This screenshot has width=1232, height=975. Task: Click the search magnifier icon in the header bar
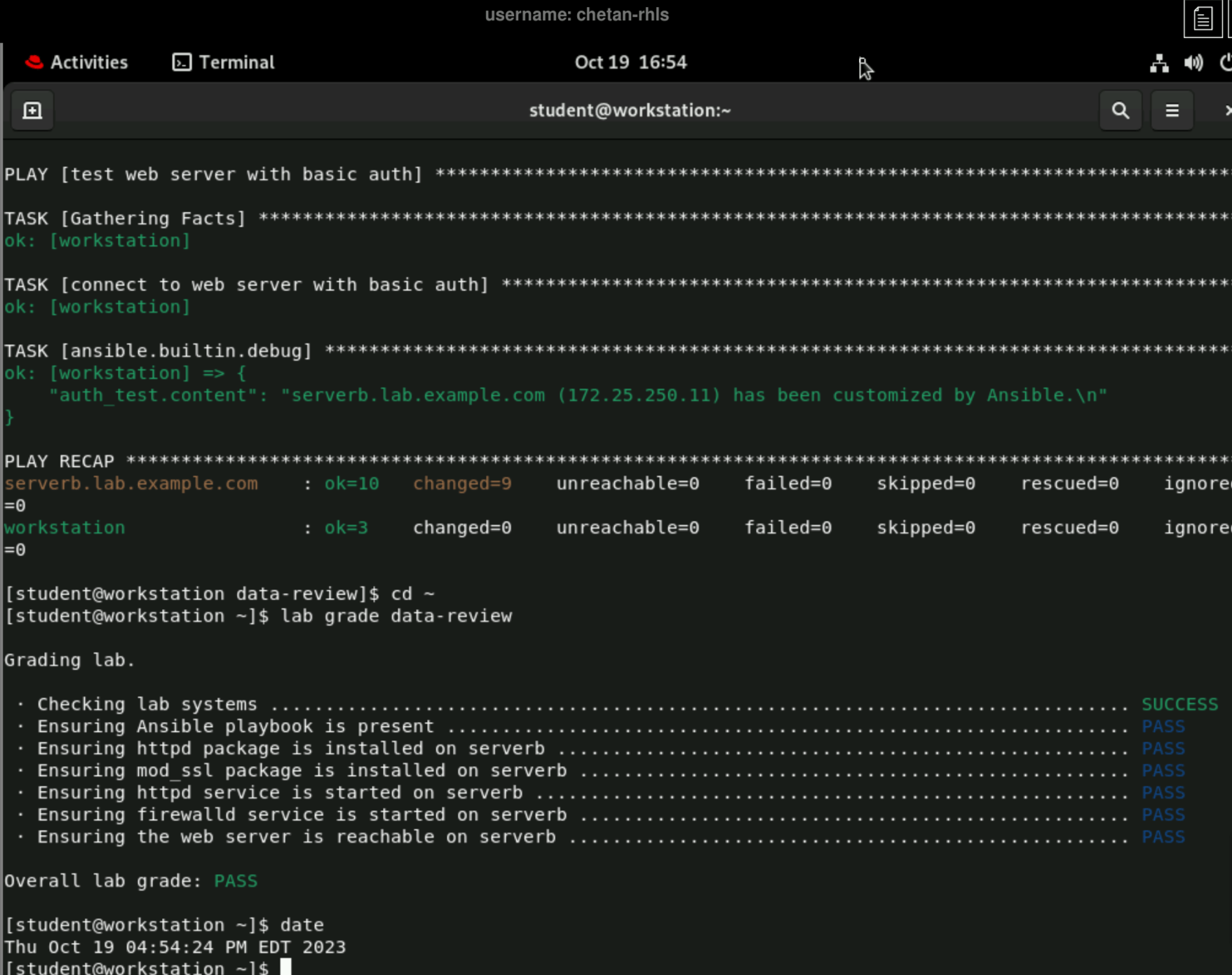coord(1120,110)
